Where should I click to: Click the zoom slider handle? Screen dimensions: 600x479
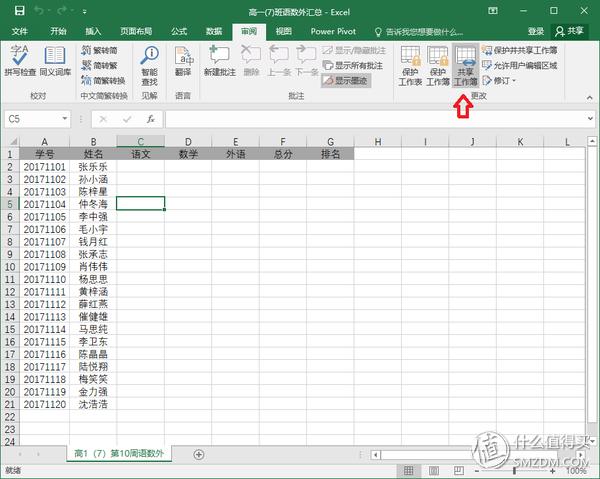(514, 471)
